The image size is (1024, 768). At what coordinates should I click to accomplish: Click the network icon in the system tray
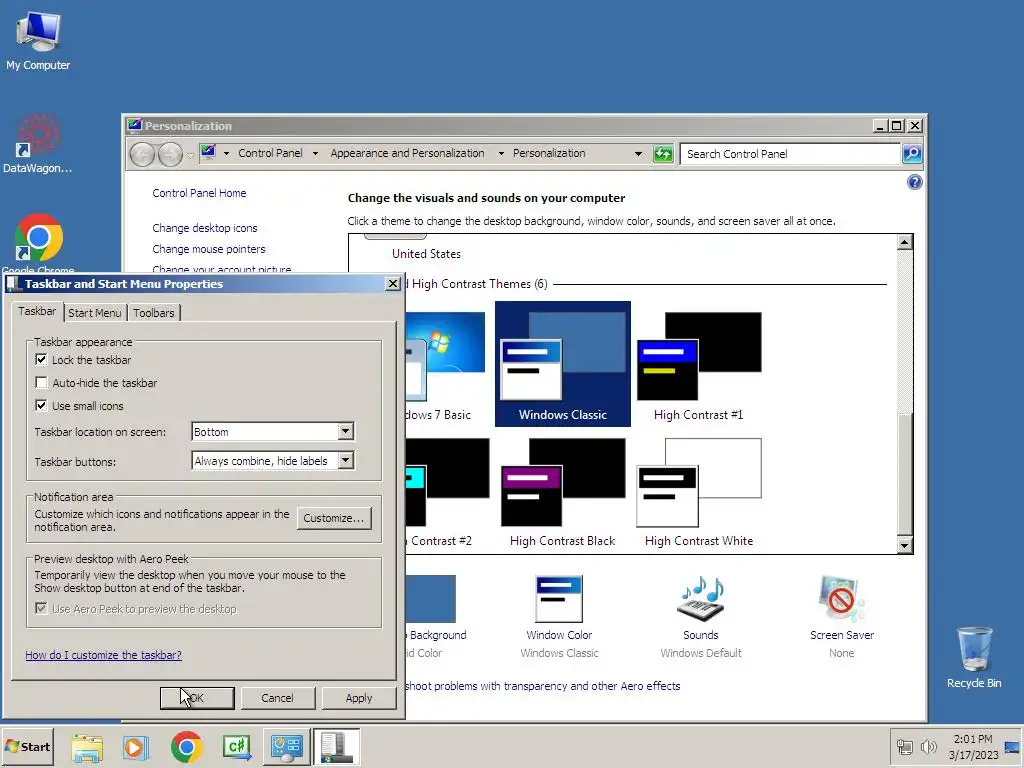tap(904, 747)
